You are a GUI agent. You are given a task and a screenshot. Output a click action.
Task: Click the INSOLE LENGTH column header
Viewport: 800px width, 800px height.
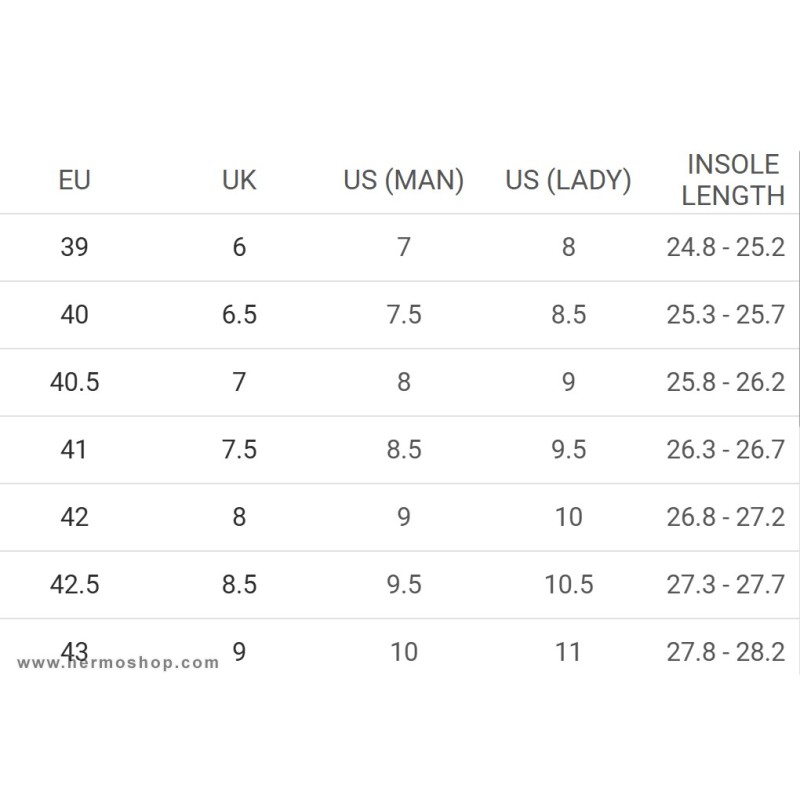click(x=733, y=180)
